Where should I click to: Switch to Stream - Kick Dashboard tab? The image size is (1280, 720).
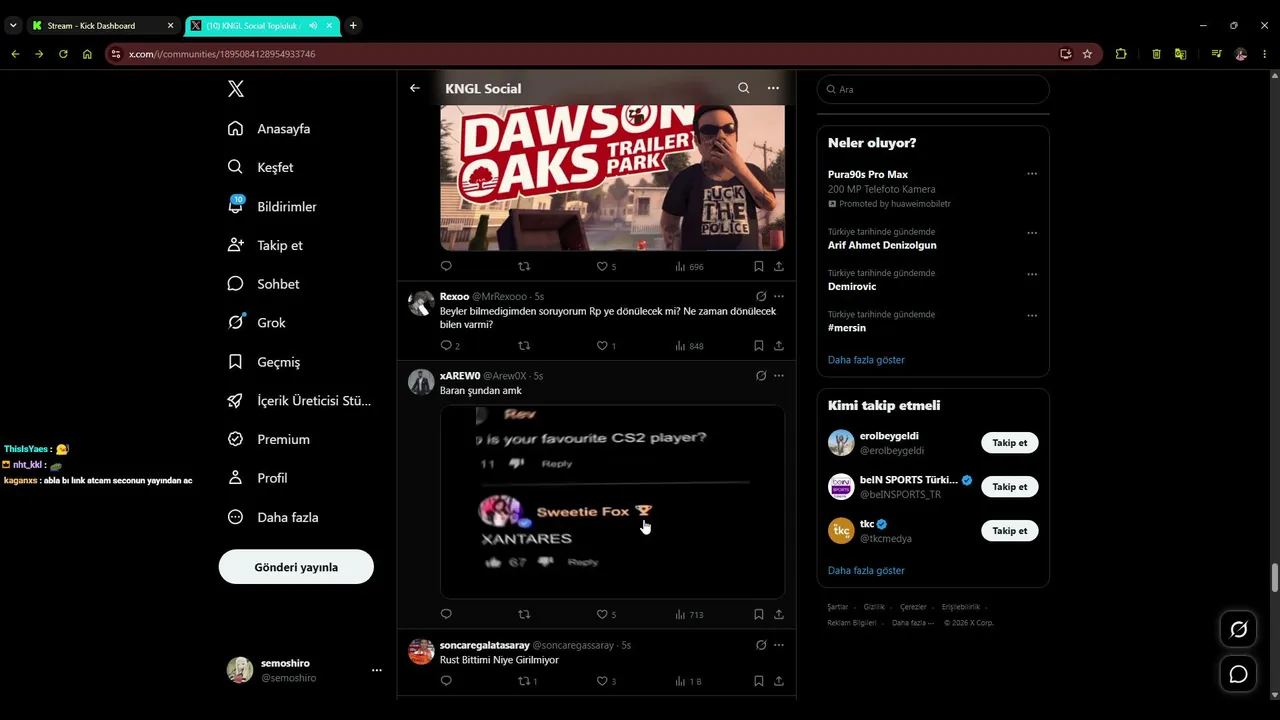tap(103, 25)
